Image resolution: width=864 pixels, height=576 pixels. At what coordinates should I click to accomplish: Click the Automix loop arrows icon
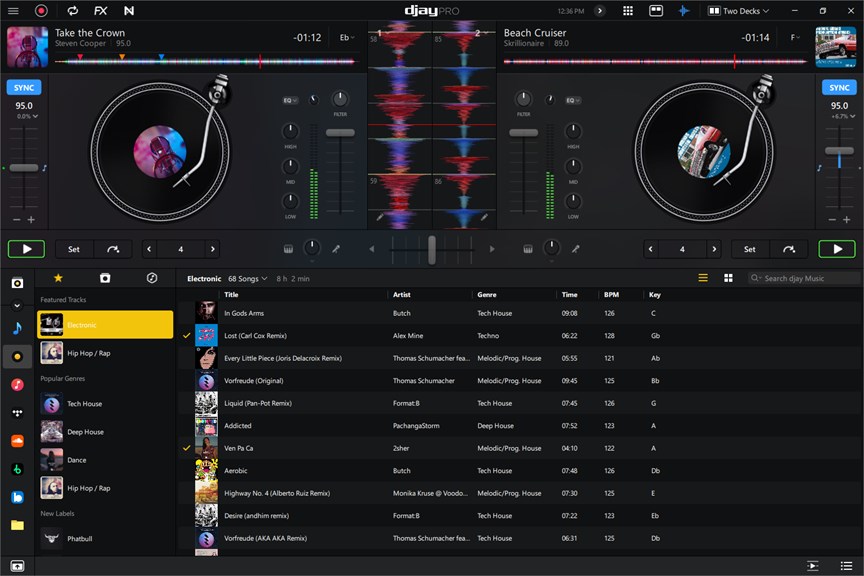coord(72,10)
